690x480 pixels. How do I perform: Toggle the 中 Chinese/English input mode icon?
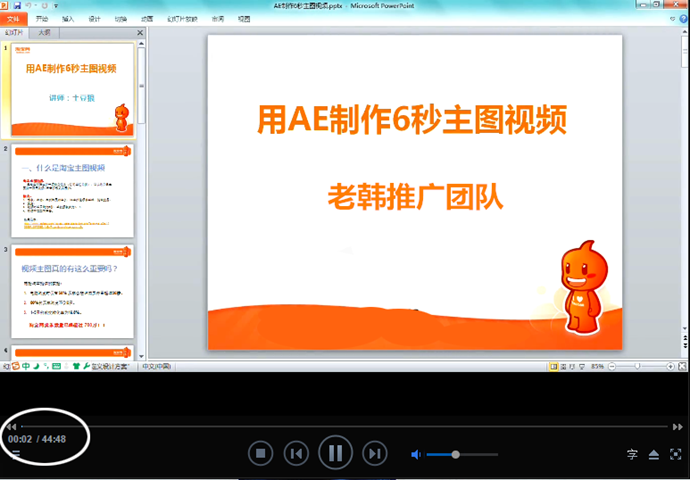26,366
